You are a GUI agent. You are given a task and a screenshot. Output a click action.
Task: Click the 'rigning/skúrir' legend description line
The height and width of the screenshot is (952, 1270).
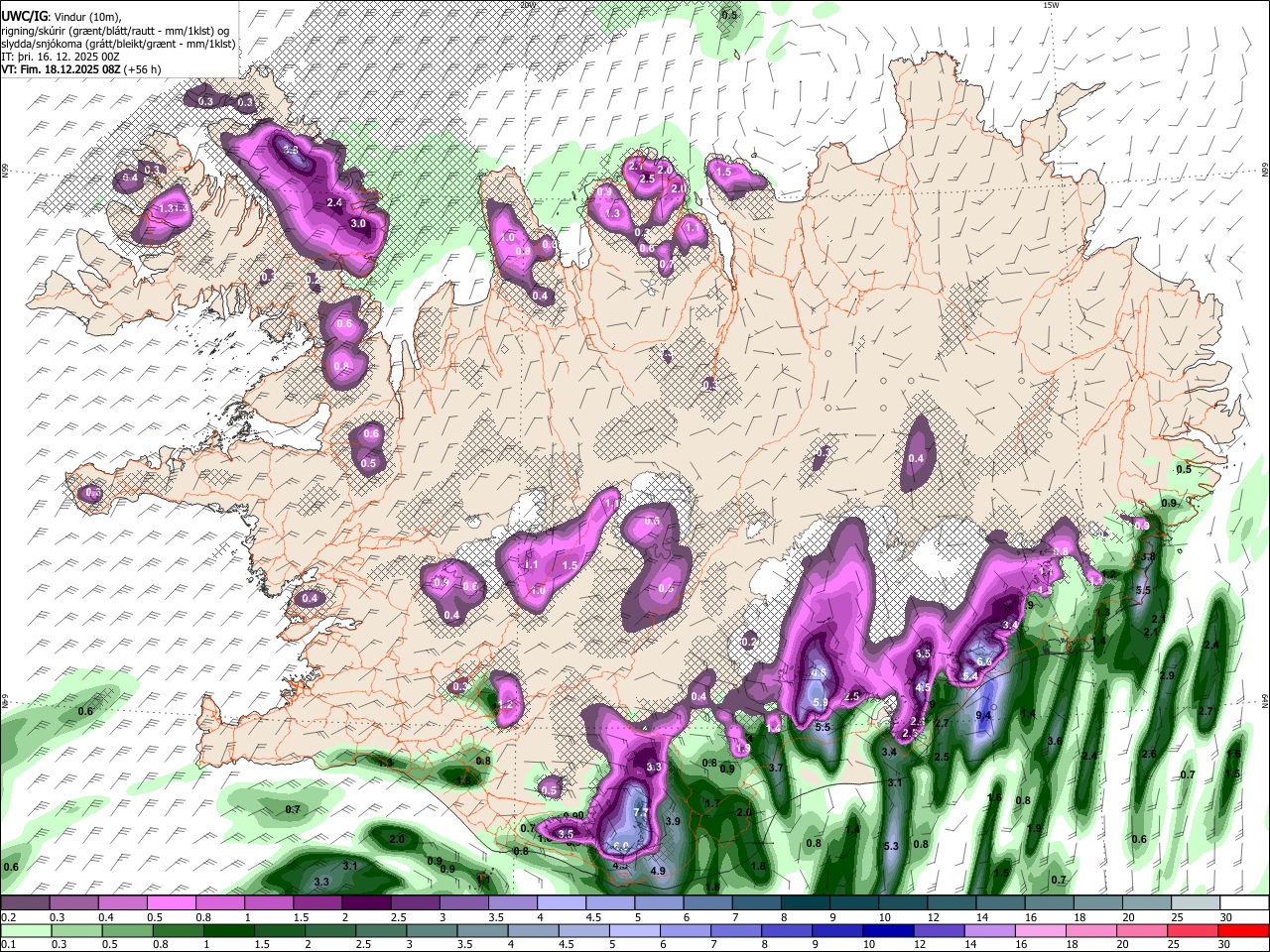click(x=115, y=30)
